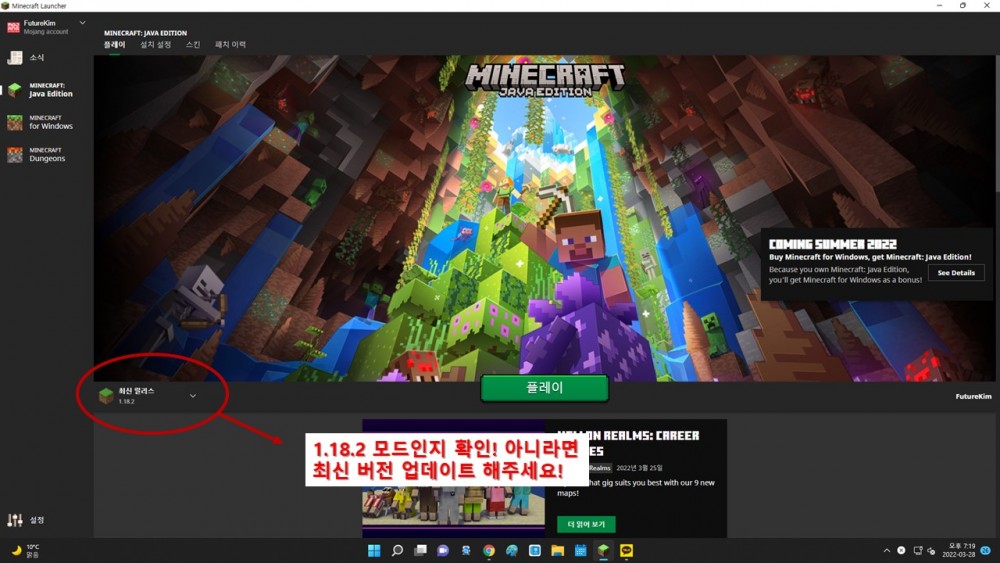Select Minecraft Java Edition in sidebar

point(40,90)
